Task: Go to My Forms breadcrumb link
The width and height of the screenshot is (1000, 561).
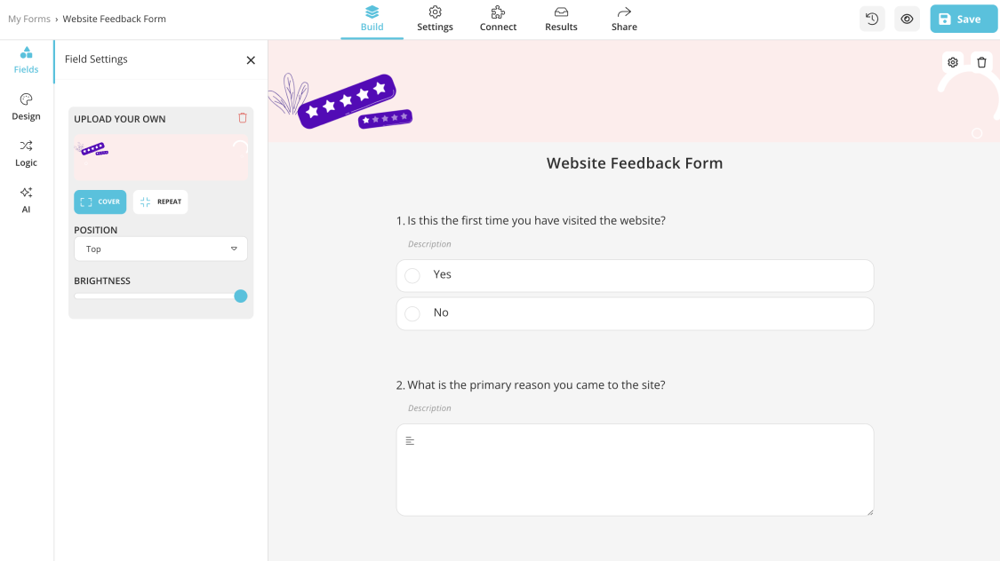Action: 29,19
